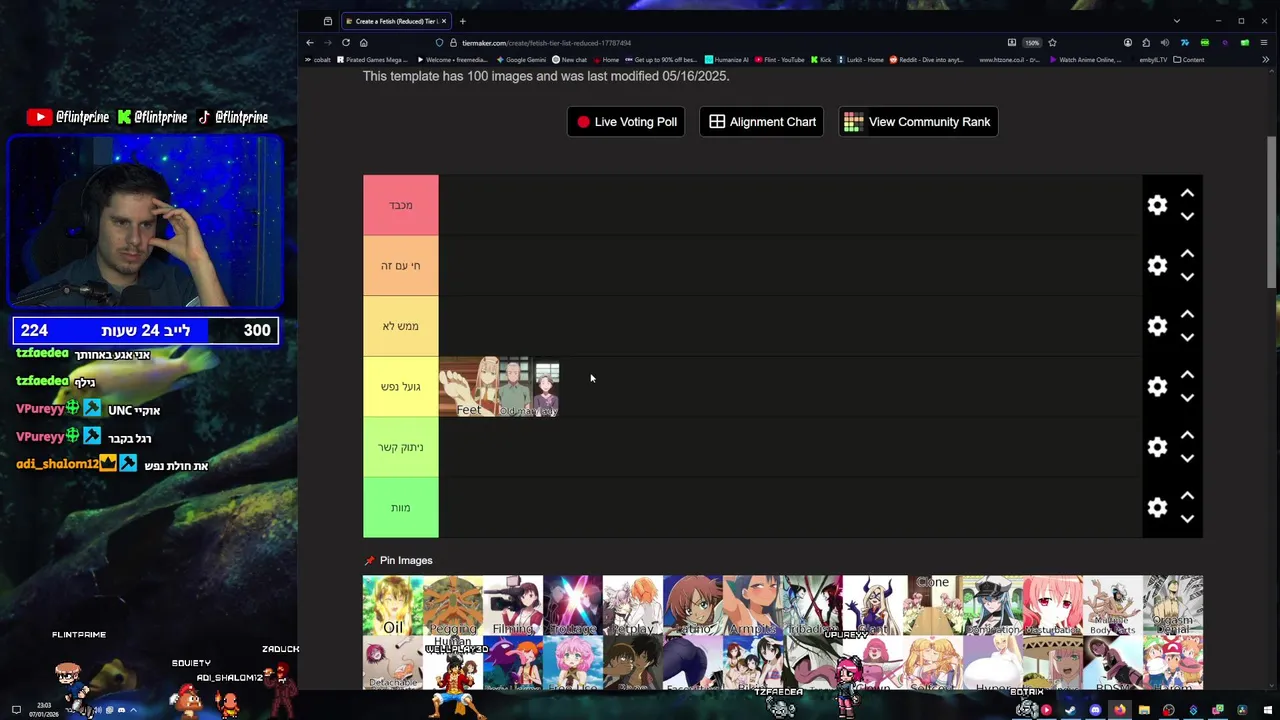Open the Flint - YouTube bookmark

780,60
